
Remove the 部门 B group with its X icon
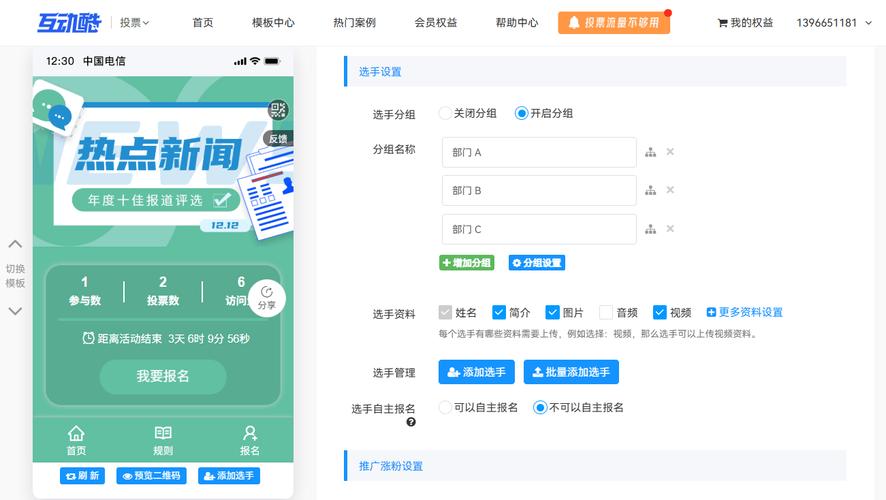[670, 190]
